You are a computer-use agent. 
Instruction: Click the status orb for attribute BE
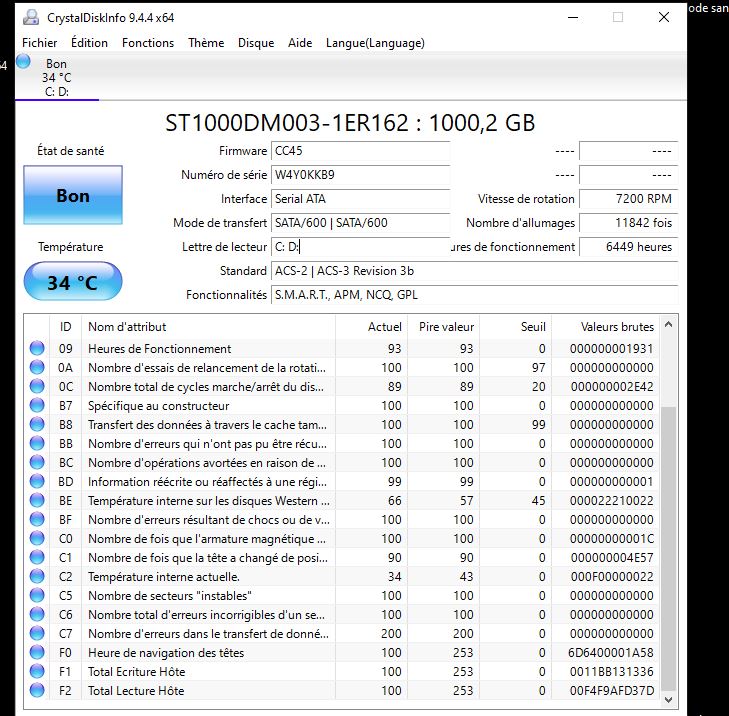37,500
